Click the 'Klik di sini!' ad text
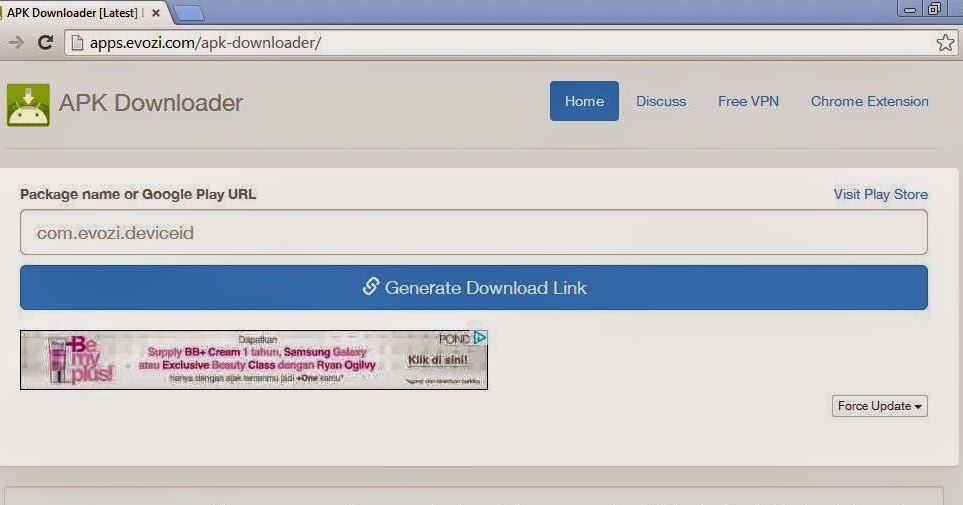 pyautogui.click(x=438, y=360)
